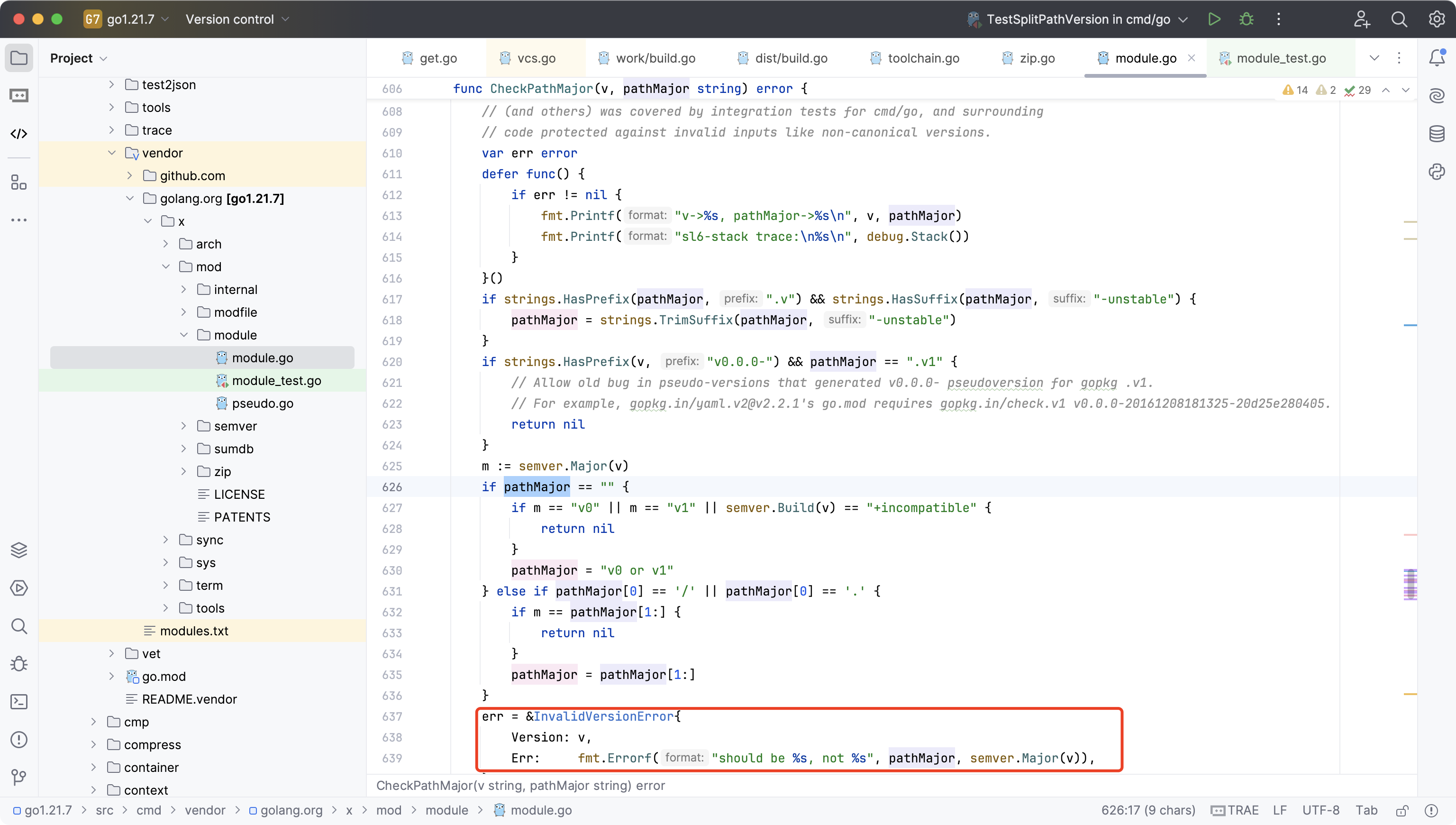Open the TestSplitPathVersion run configuration dropdown
This screenshot has height=825, width=1456.
[x=1077, y=19]
